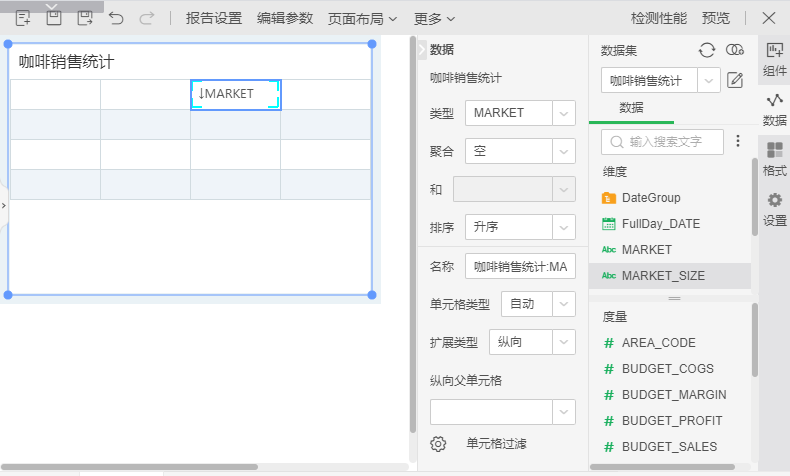Open the 排序 升序 sort dropdown
Image resolution: width=790 pixels, height=476 pixels.
click(x=564, y=227)
